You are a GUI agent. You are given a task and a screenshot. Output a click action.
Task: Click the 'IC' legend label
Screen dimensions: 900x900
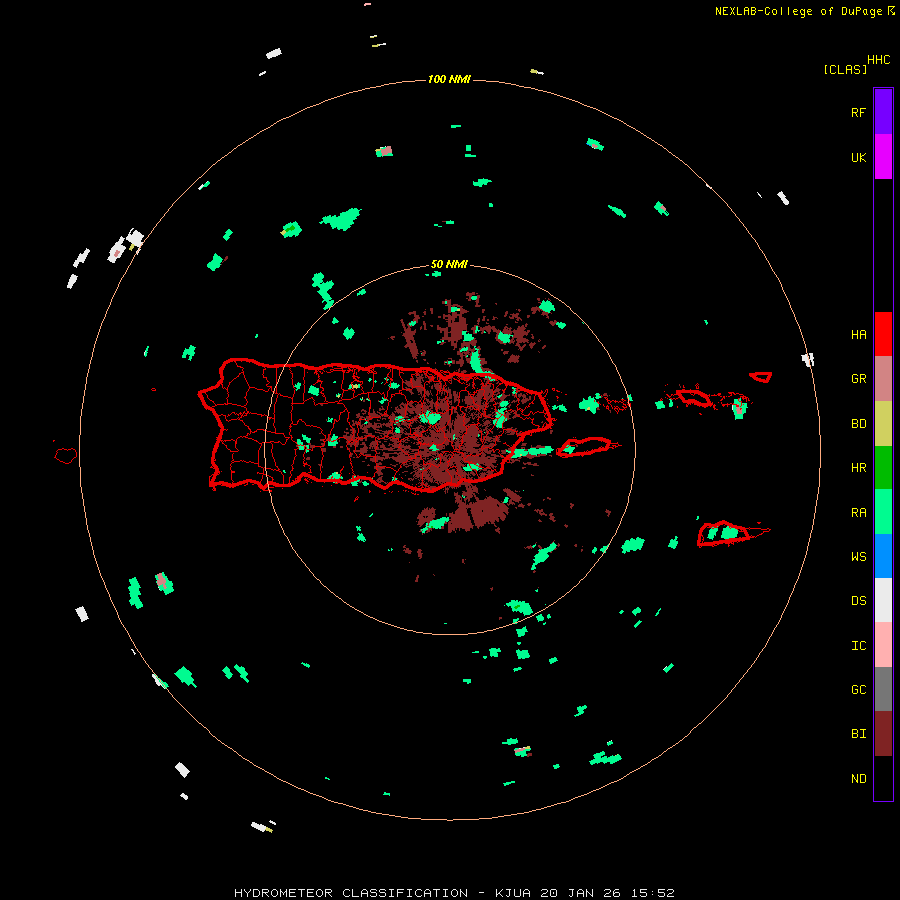[x=858, y=646]
